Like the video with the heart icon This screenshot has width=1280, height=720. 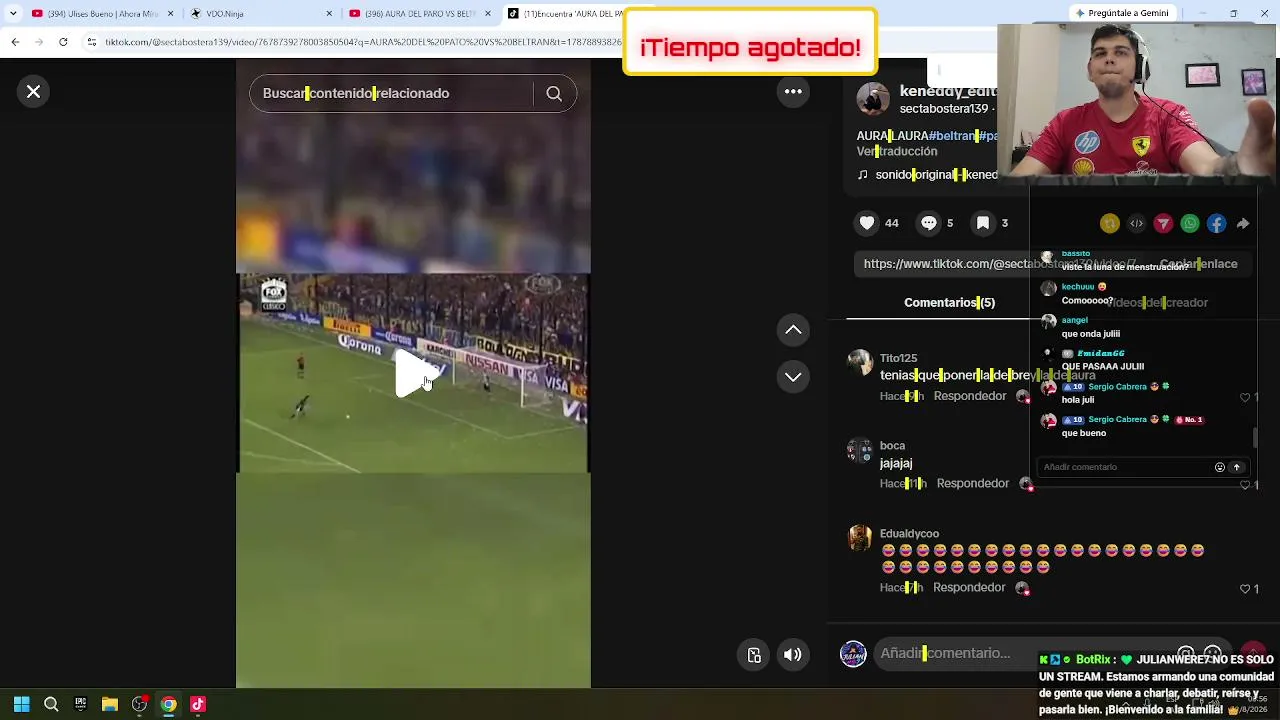(x=867, y=223)
